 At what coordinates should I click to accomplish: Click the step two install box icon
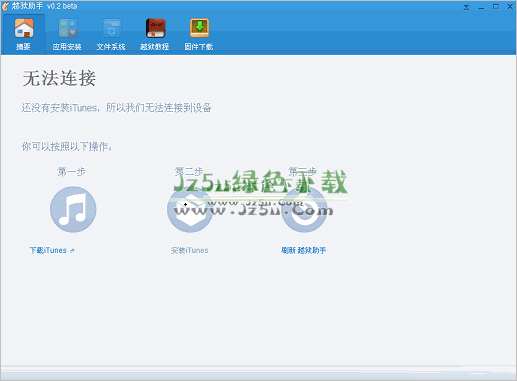click(x=190, y=209)
